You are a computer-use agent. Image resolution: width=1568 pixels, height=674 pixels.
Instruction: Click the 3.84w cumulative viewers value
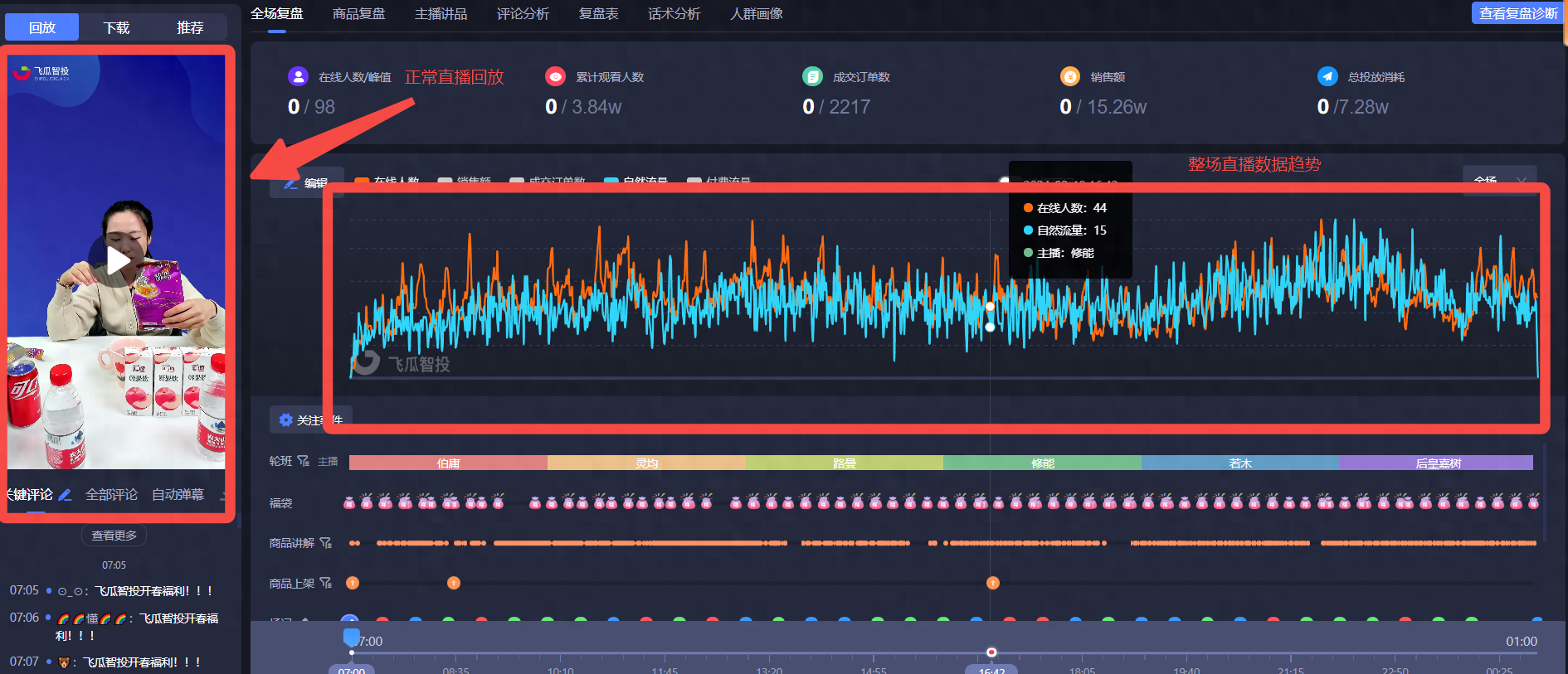click(x=597, y=107)
